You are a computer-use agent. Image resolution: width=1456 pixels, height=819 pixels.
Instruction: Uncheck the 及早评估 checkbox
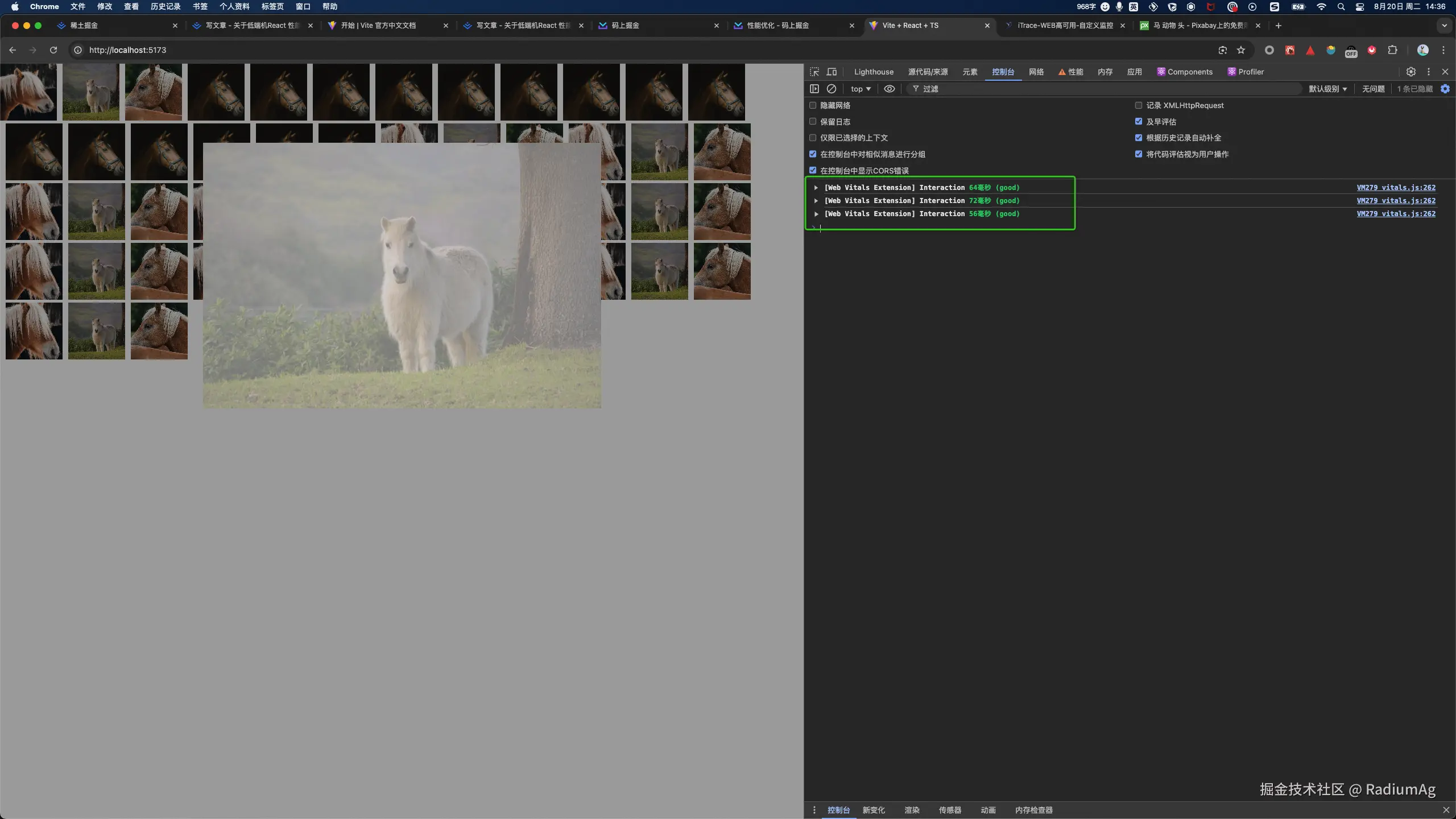tap(1139, 122)
